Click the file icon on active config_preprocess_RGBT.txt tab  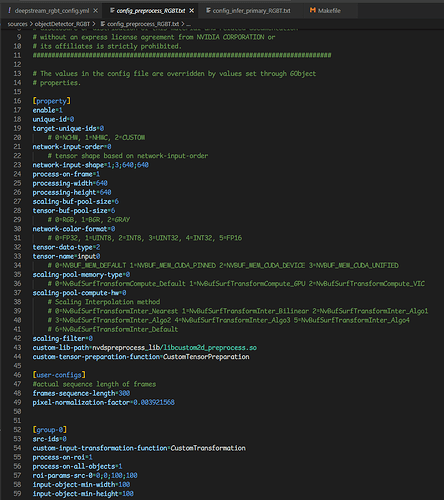point(112,11)
